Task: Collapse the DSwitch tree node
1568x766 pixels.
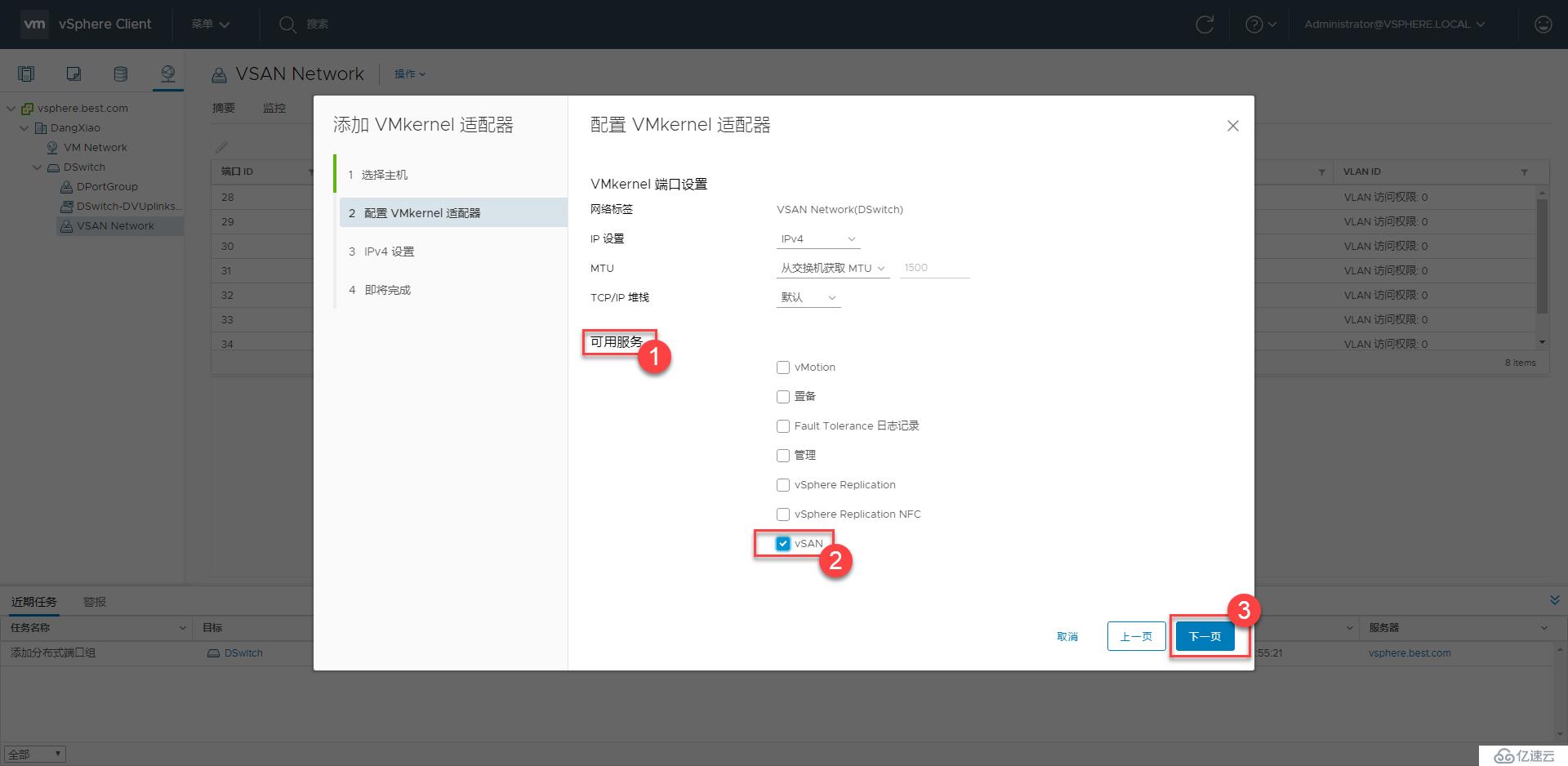Action: pos(38,167)
